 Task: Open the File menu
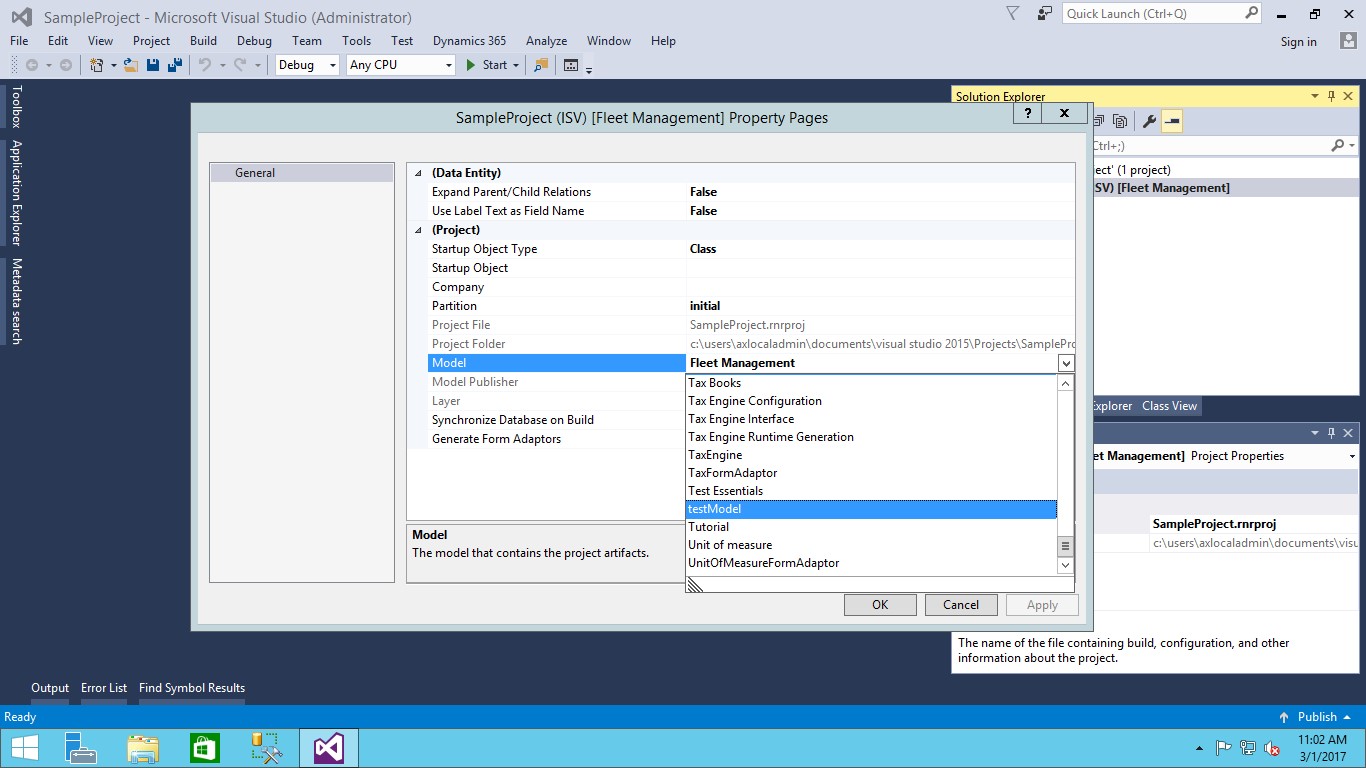click(x=19, y=41)
